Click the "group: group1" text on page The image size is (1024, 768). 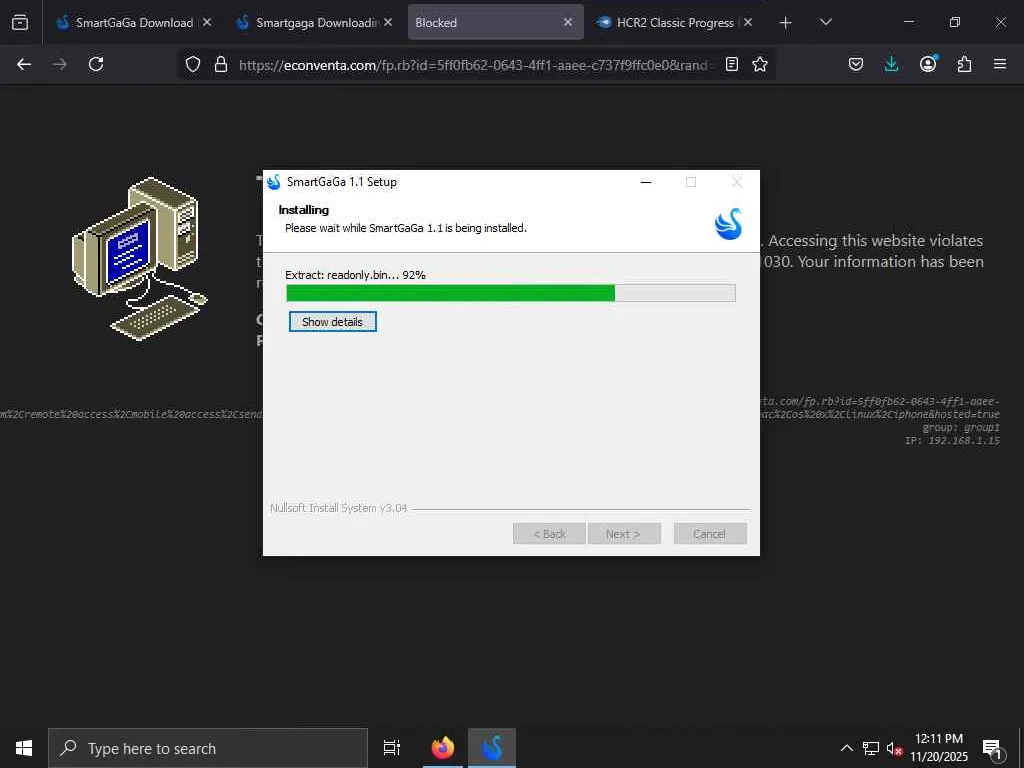point(961,428)
